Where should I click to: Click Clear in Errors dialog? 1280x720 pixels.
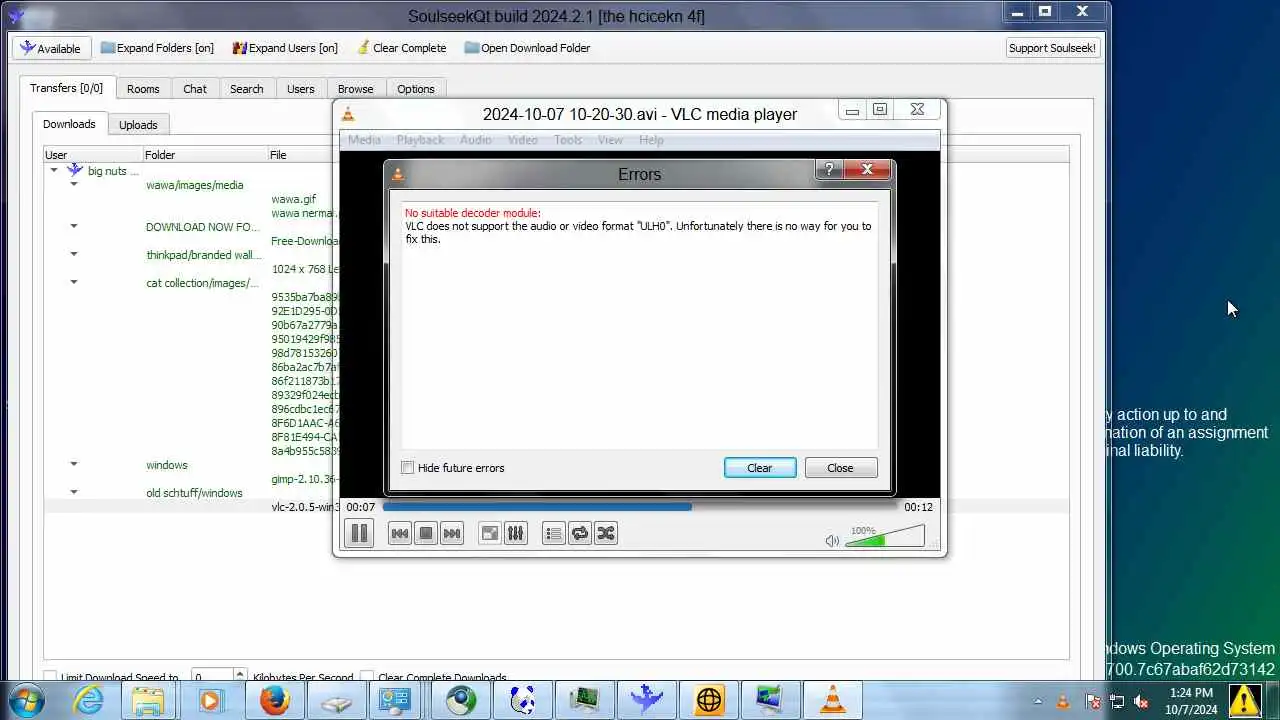(x=760, y=468)
